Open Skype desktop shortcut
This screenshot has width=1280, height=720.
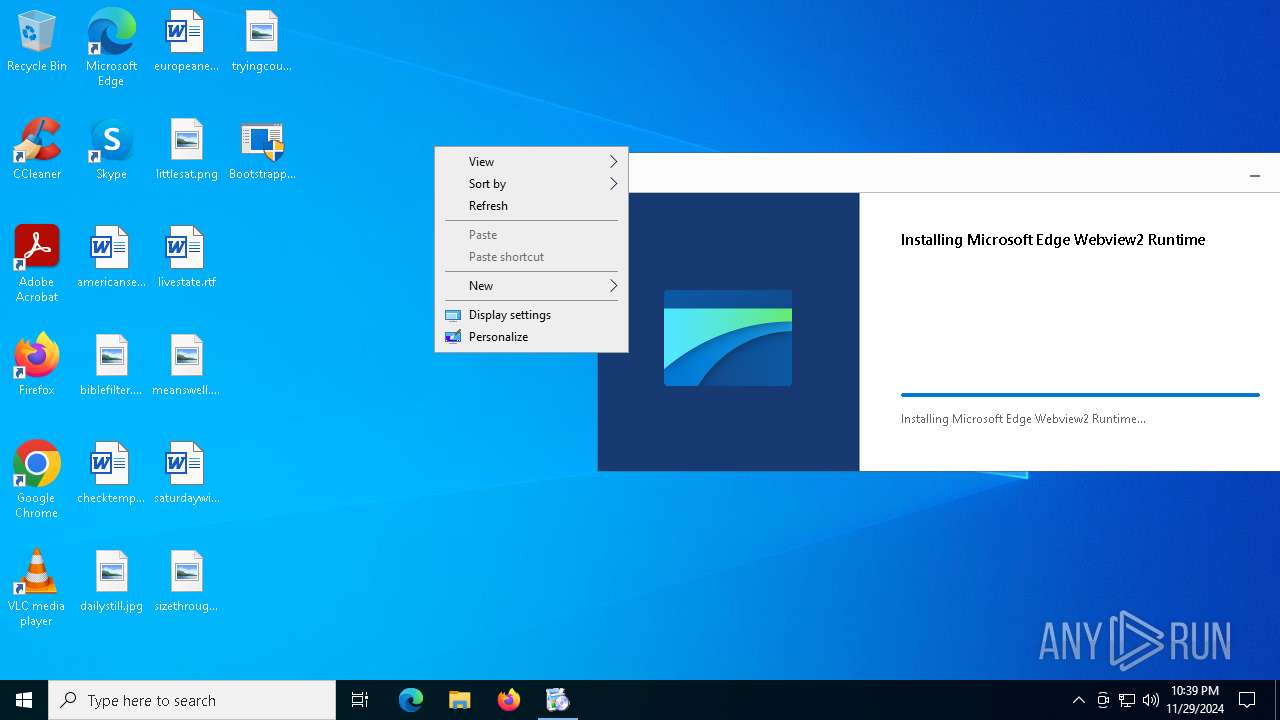[111, 150]
